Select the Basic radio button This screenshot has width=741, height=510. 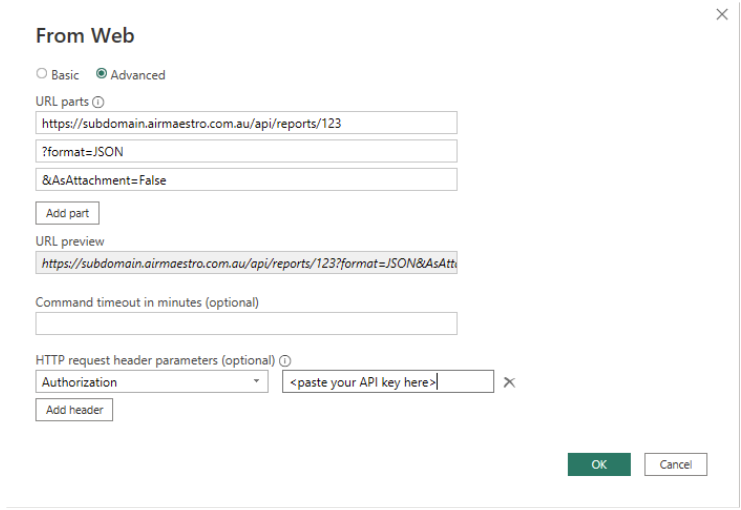(42, 74)
